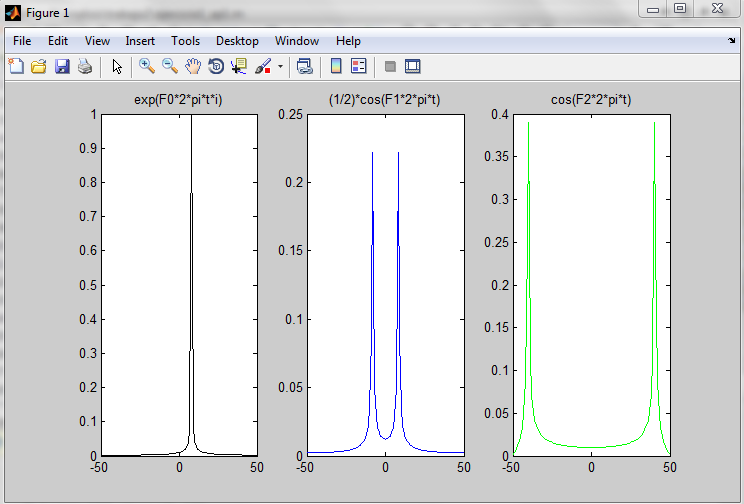744x504 pixels.
Task: Open the Tools menu
Action: click(185, 41)
